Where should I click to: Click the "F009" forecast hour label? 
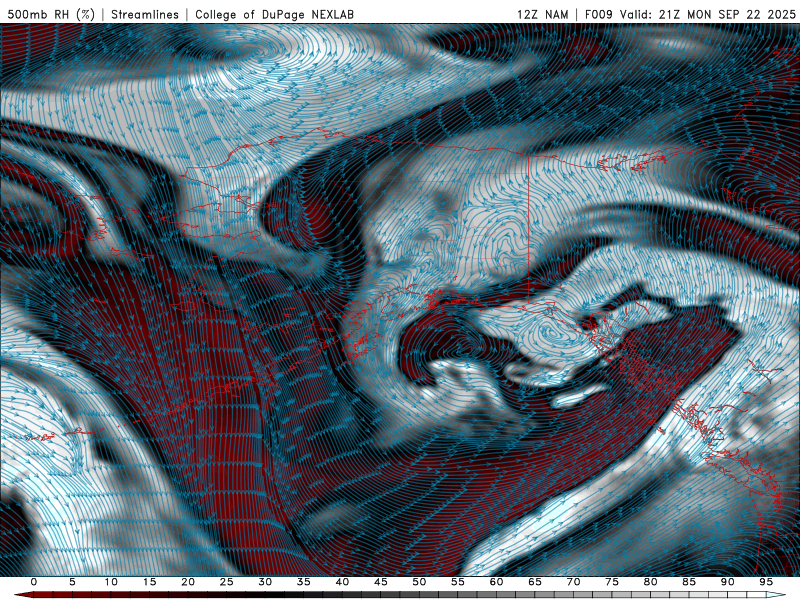599,14
